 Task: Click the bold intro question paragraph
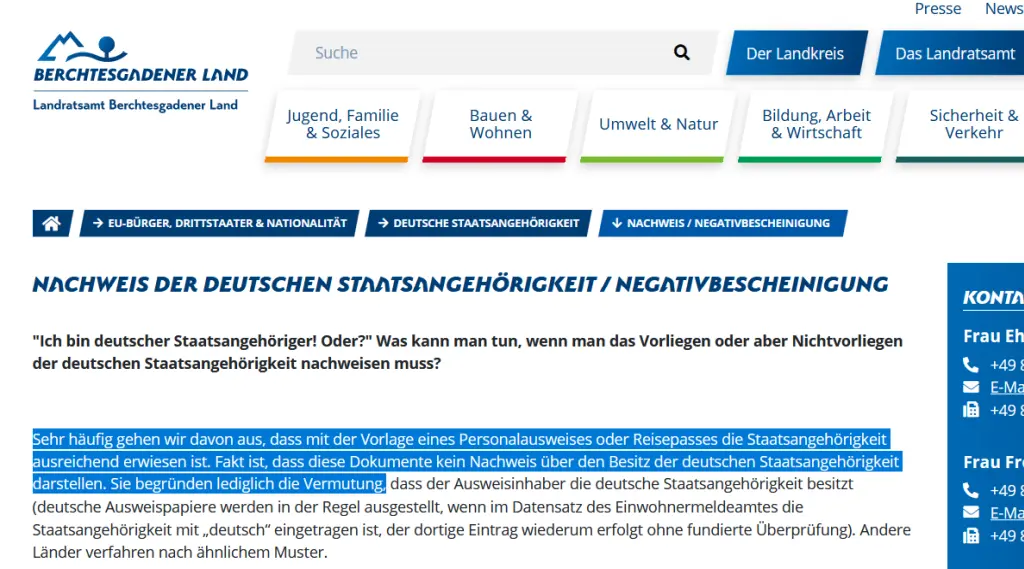point(468,352)
